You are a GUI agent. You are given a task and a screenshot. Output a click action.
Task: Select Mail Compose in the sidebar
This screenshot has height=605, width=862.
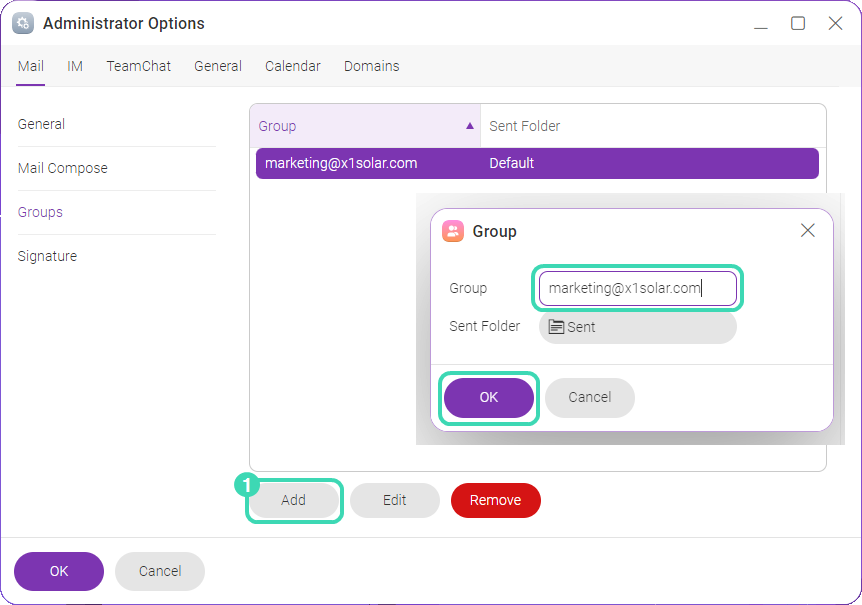point(63,168)
